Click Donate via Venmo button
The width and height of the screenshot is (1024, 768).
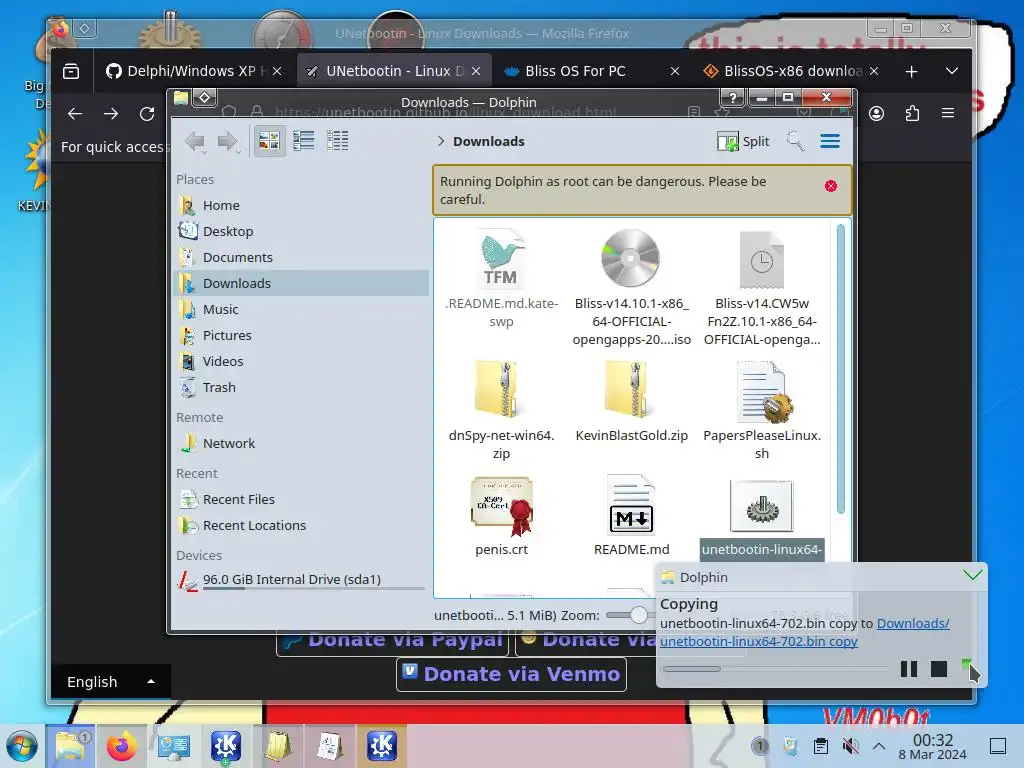click(x=511, y=674)
